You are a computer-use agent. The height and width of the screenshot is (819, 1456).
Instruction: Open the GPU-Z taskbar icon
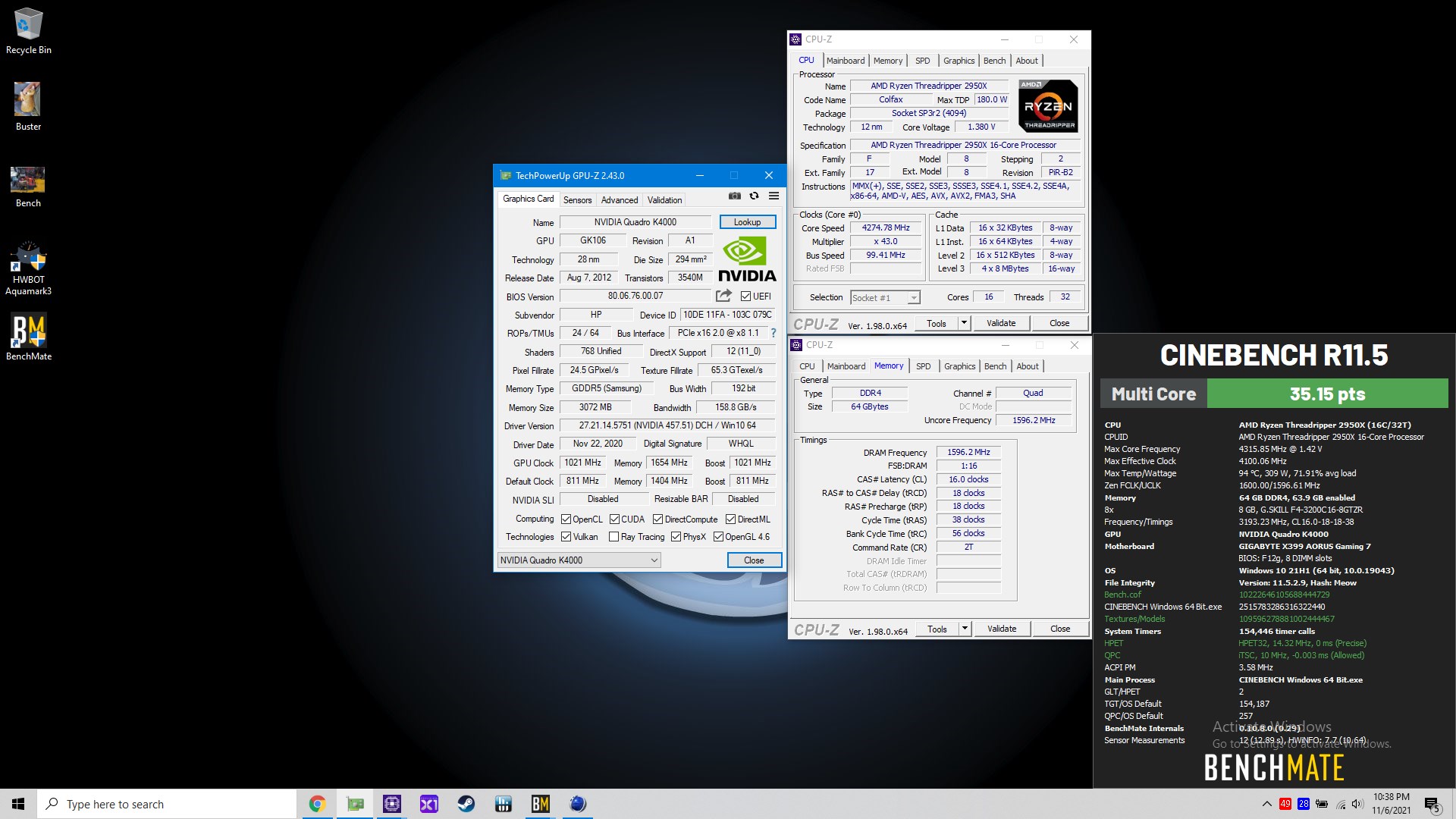click(355, 804)
